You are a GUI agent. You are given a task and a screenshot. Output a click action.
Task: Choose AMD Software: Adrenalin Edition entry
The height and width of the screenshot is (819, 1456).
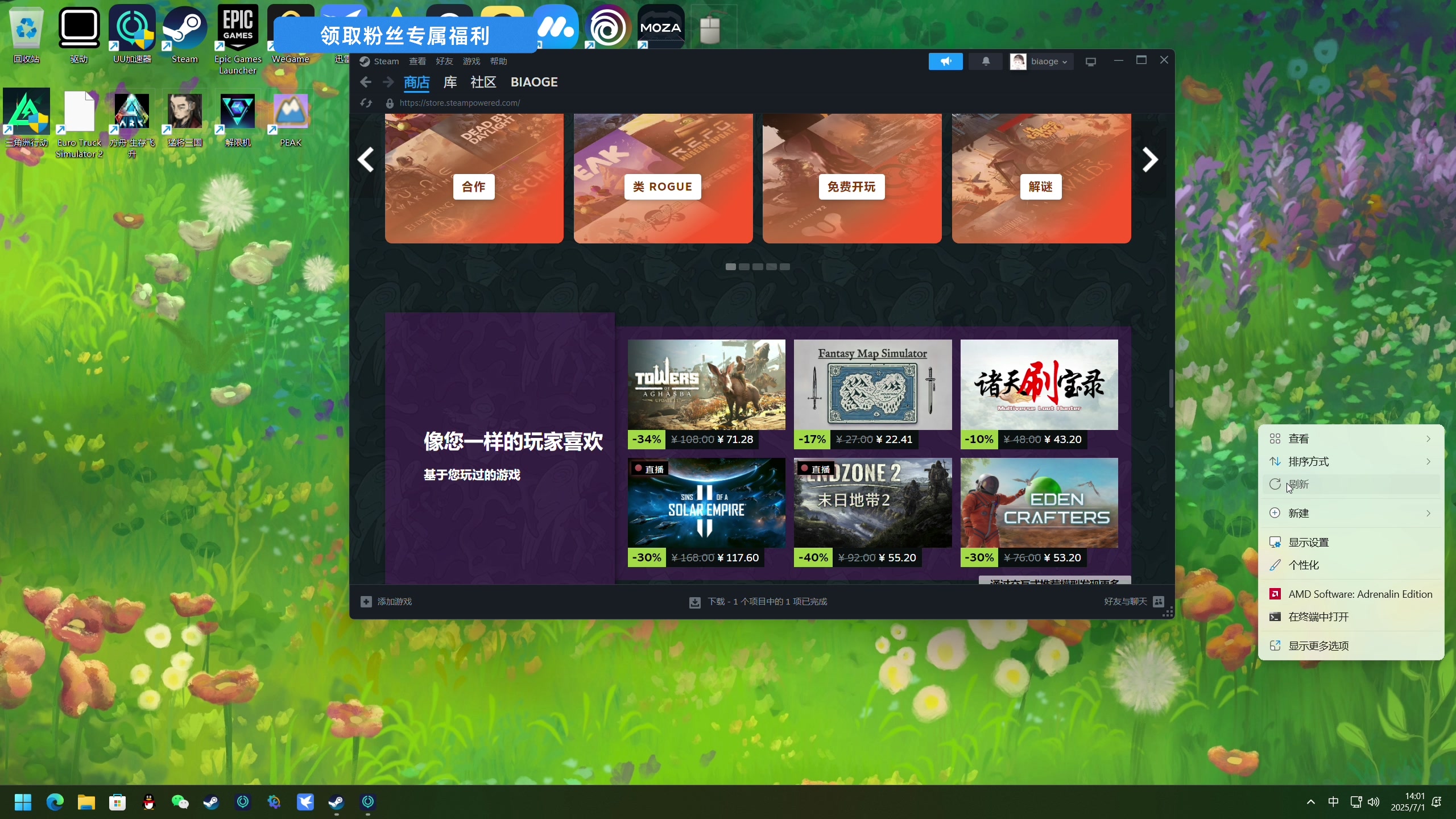(x=1351, y=594)
